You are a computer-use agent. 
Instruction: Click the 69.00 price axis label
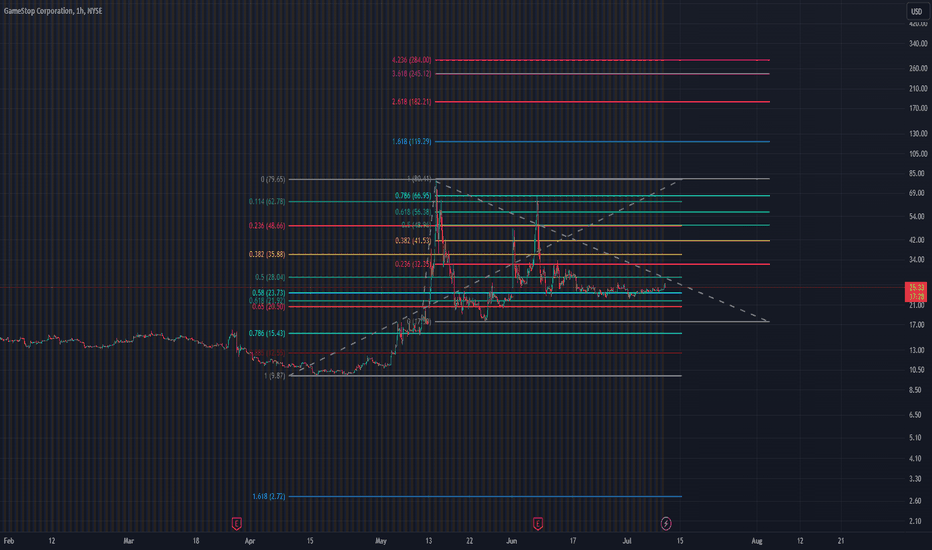pos(917,193)
